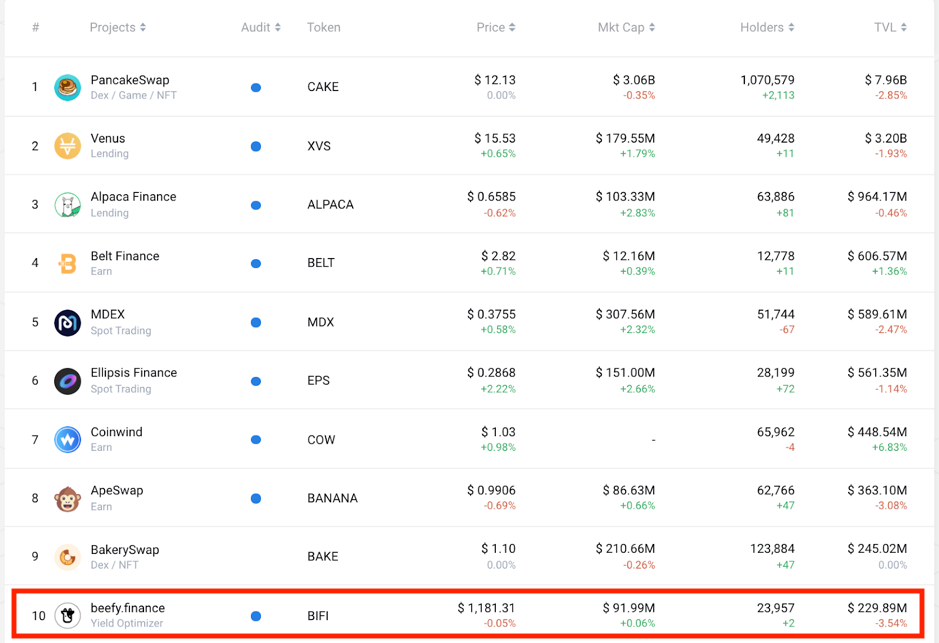Sort table by Projects column
The image size is (939, 643).
pyautogui.click(x=117, y=27)
